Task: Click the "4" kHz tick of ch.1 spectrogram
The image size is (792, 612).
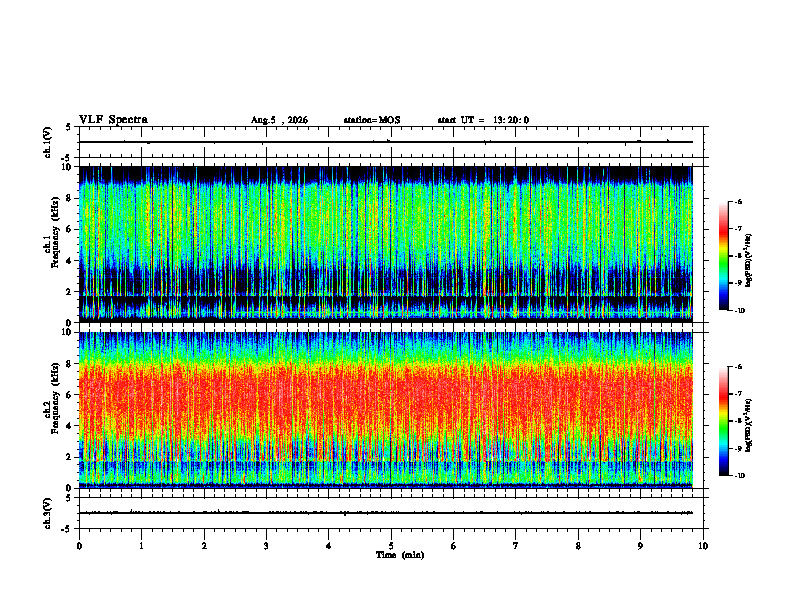Action: [x=70, y=261]
